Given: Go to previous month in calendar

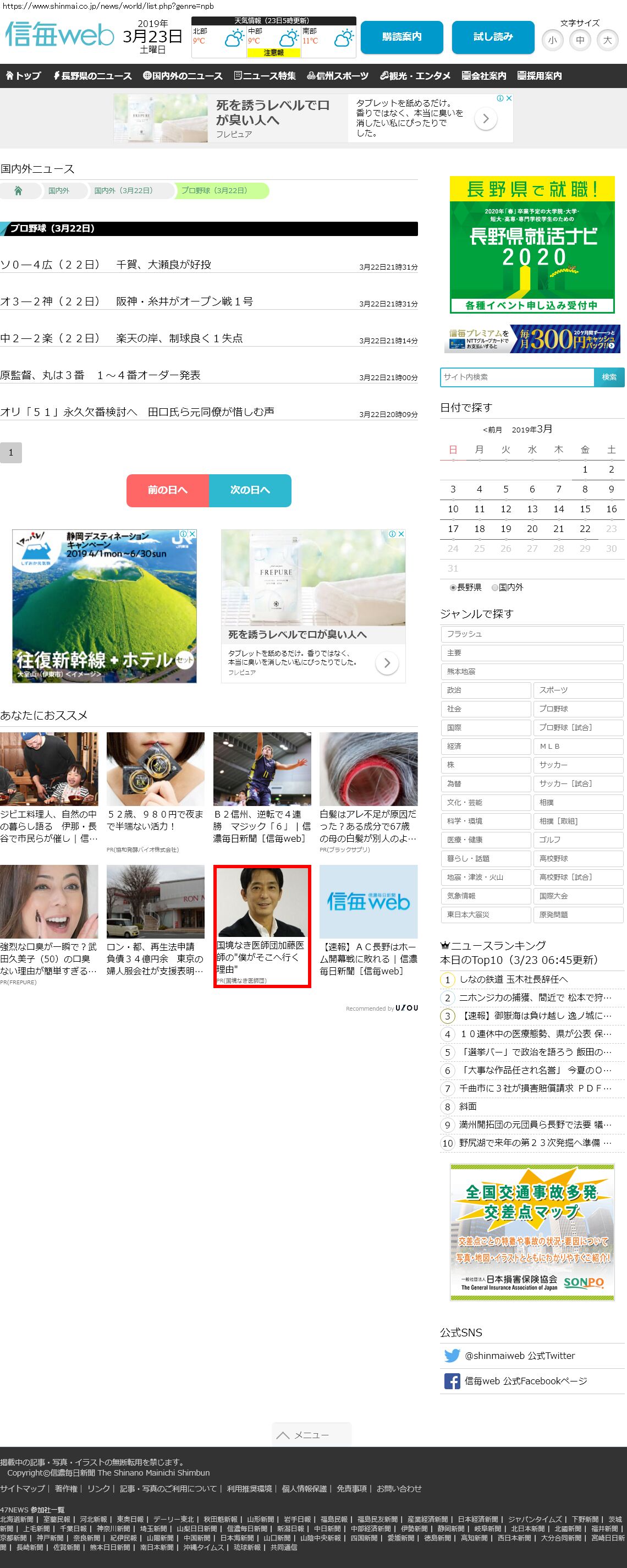Looking at the screenshot, I should click(x=492, y=430).
